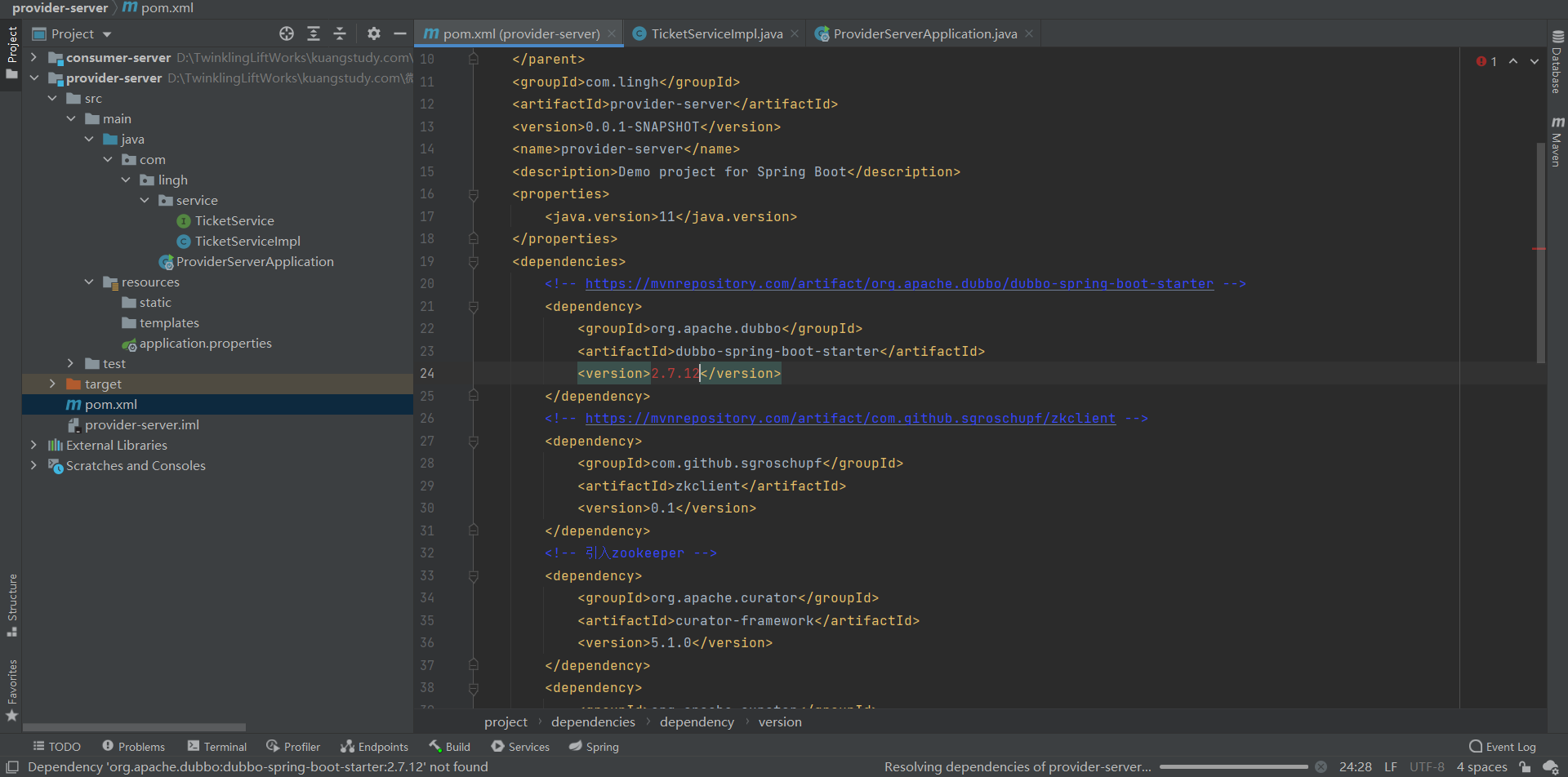Select TicketServiceImpl class in tree
This screenshot has width=1568, height=777.
247,241
